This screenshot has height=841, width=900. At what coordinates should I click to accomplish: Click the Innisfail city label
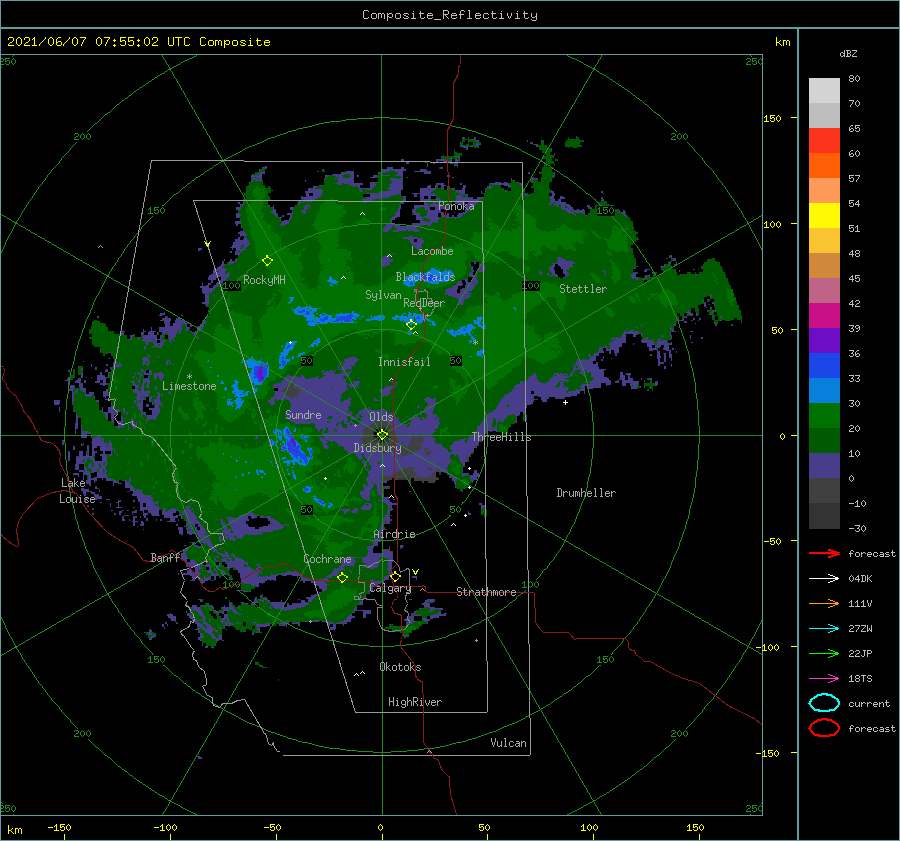404,362
